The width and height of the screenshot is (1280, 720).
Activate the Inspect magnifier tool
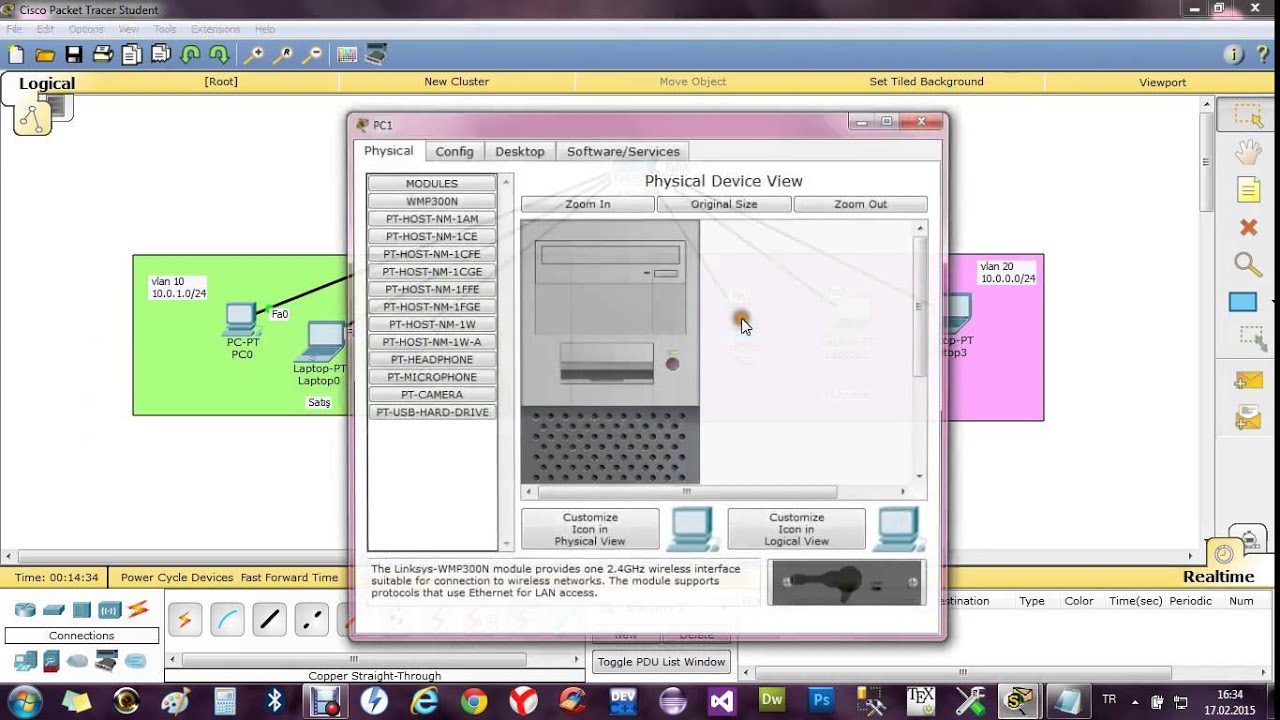pos(1248,265)
